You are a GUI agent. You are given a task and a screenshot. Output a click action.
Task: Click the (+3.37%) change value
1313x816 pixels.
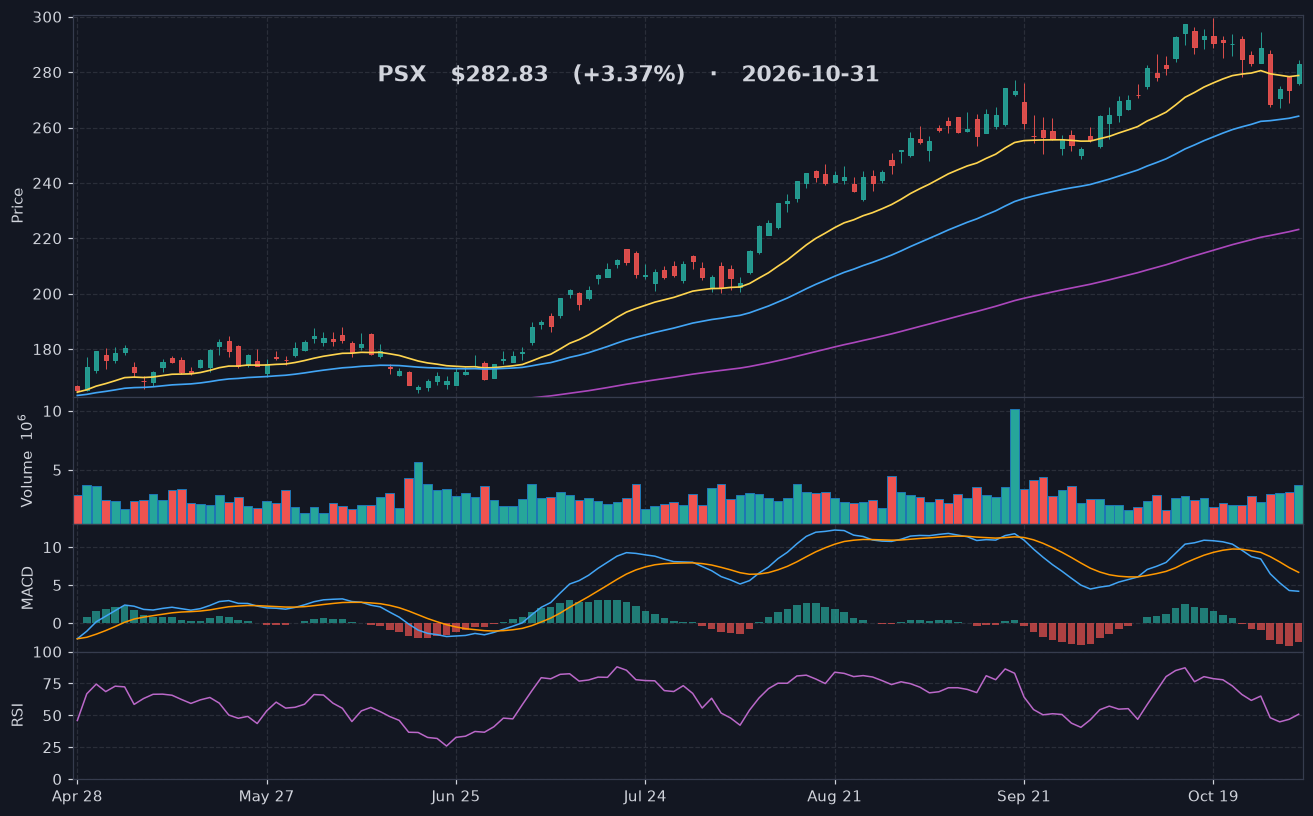click(629, 75)
